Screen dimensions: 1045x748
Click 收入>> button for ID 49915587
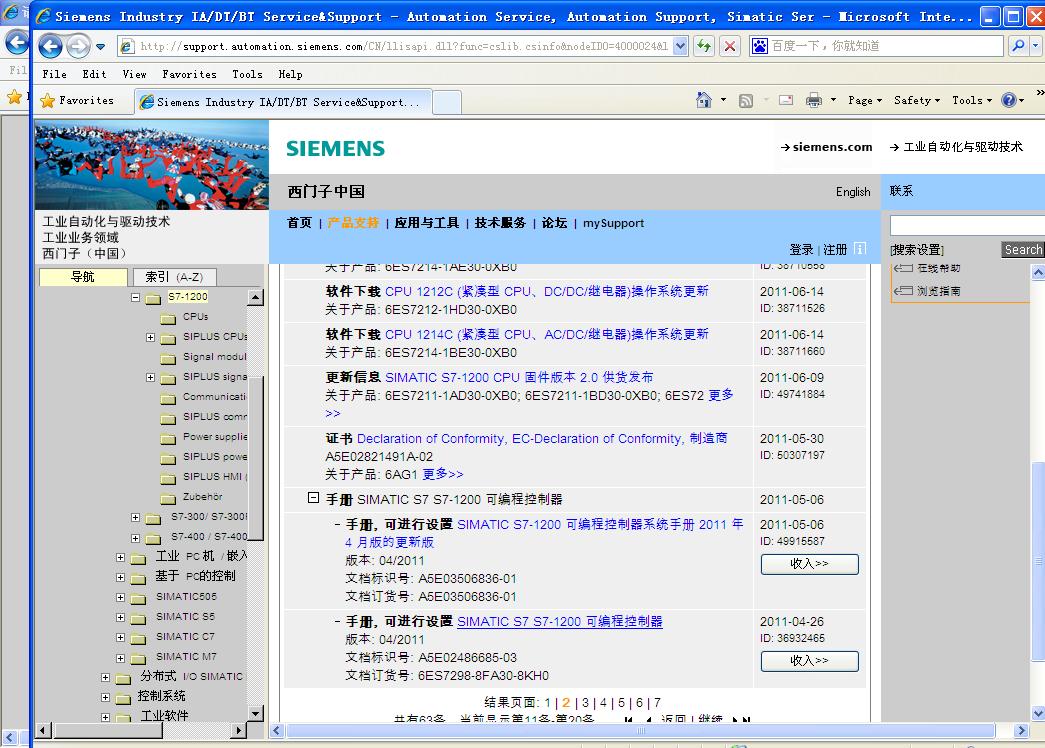[x=810, y=564]
